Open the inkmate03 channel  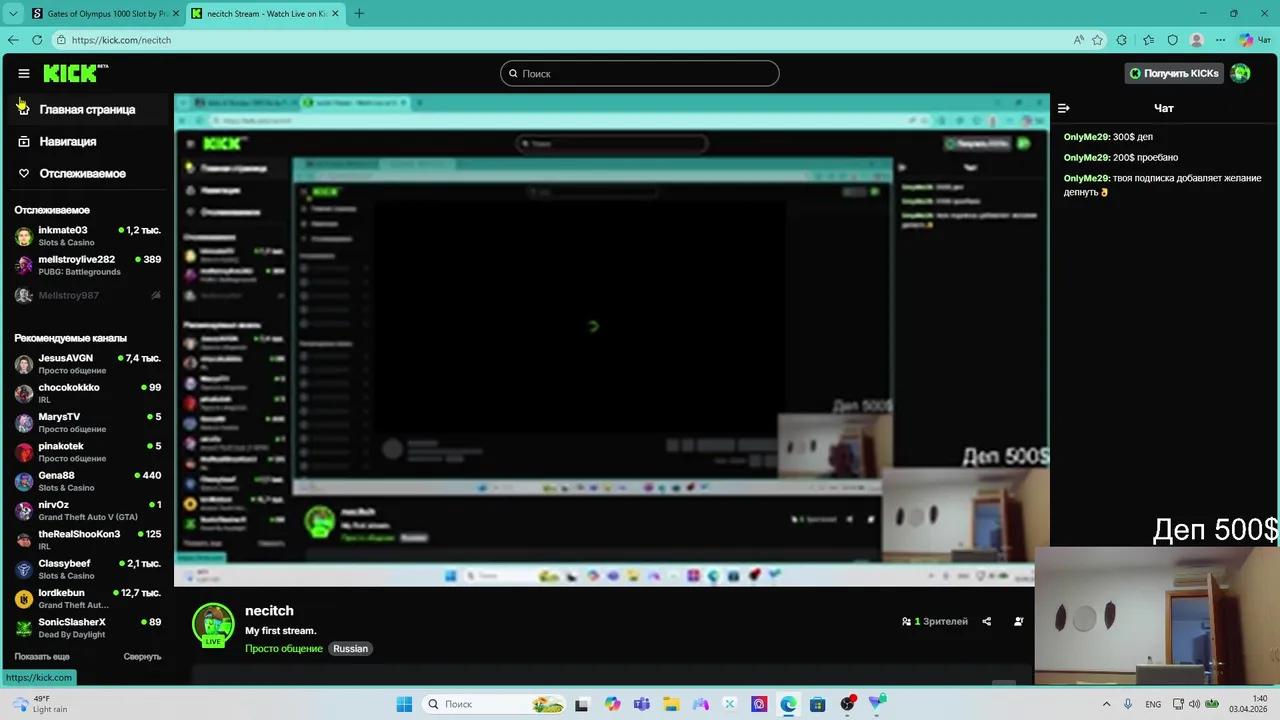point(87,236)
